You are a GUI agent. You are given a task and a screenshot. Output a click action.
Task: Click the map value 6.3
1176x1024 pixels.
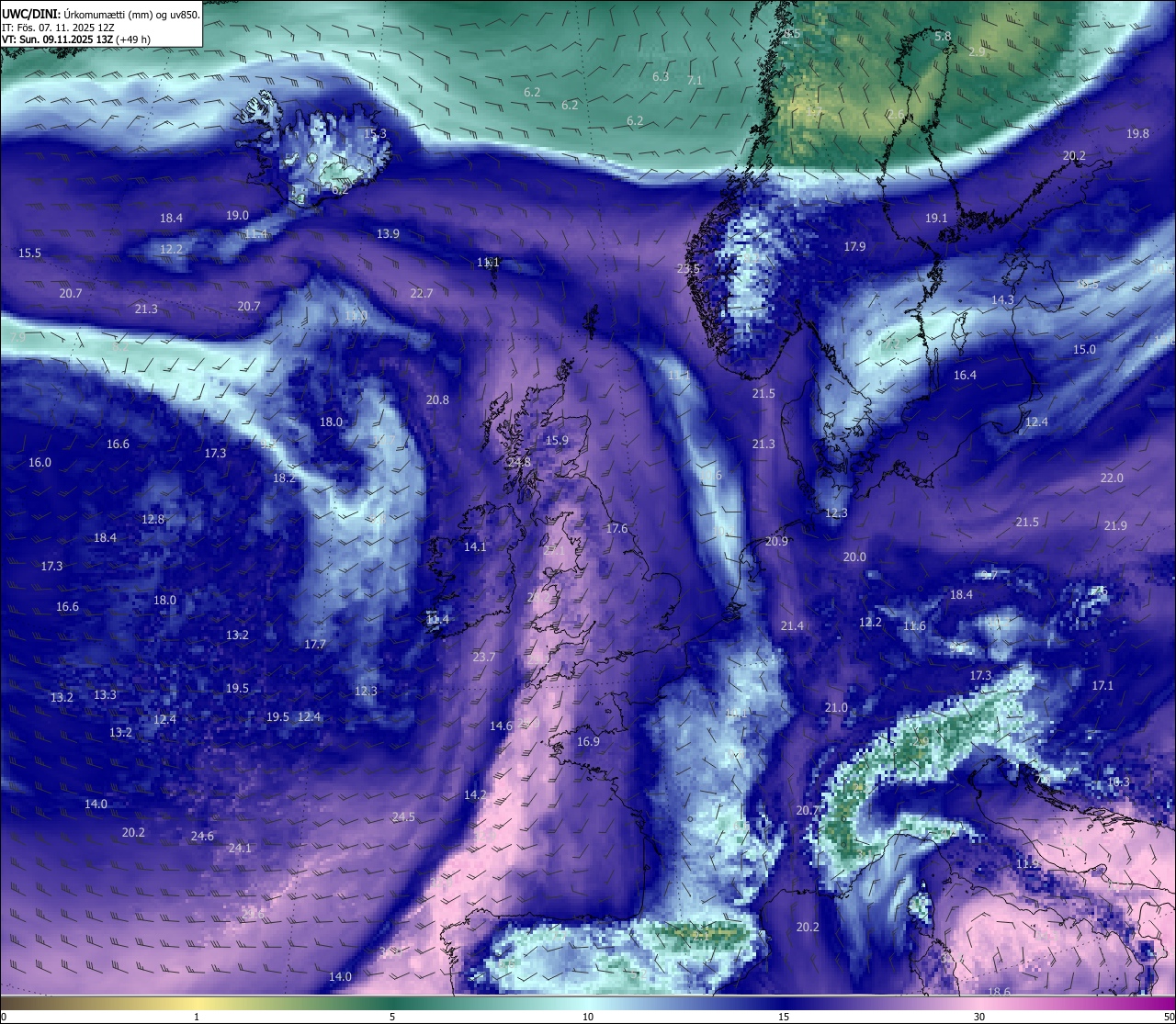(661, 77)
